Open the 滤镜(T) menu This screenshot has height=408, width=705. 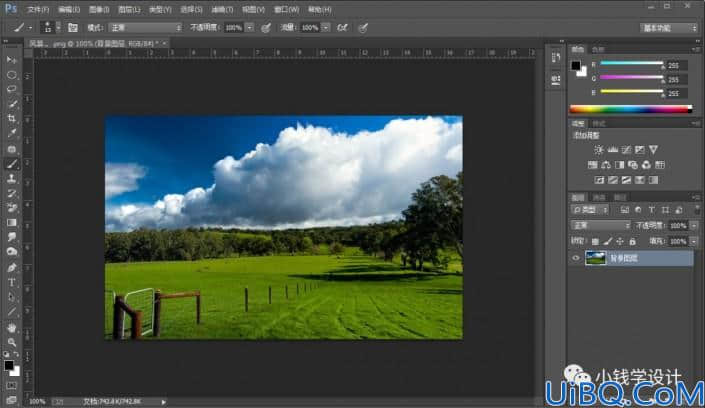(222, 9)
